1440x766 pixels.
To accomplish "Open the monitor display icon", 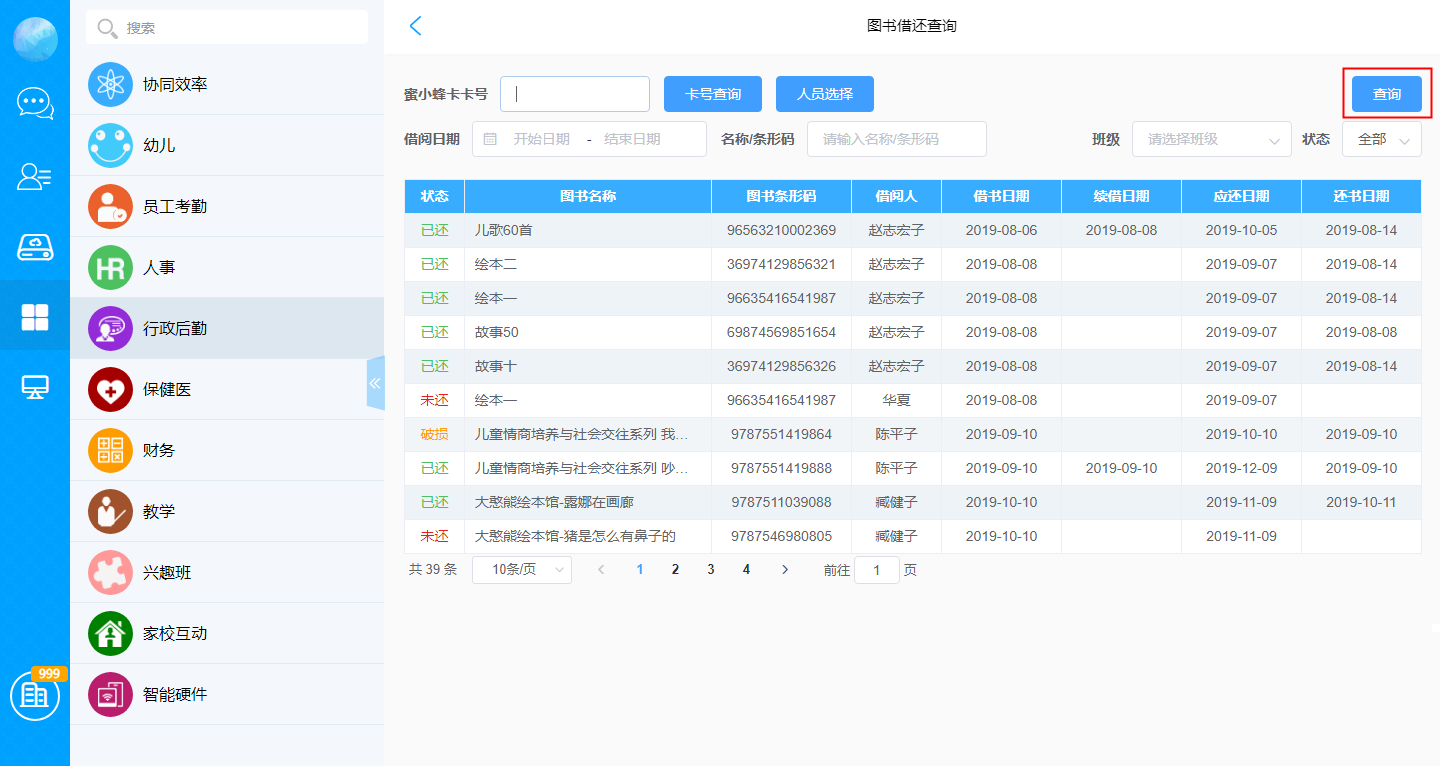I will [x=35, y=387].
